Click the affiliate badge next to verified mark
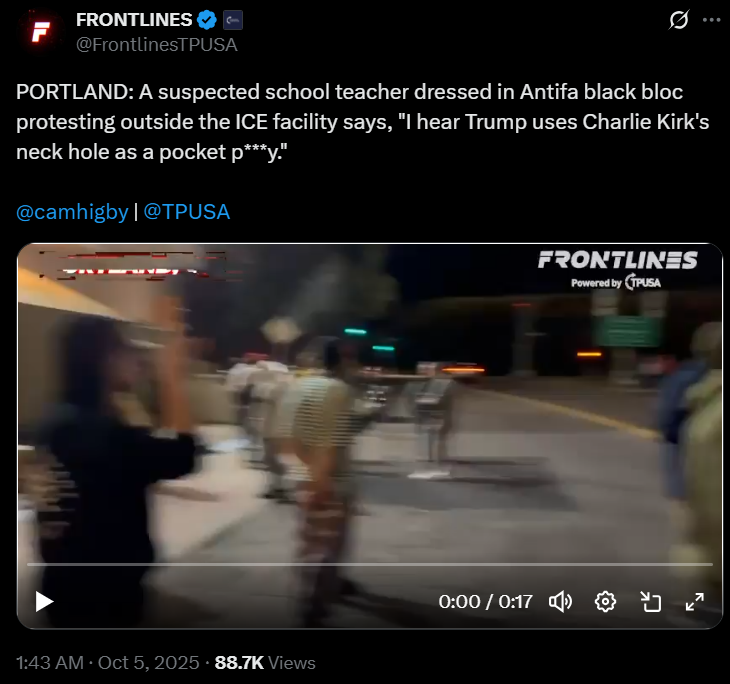This screenshot has height=684, width=730. coord(233,20)
